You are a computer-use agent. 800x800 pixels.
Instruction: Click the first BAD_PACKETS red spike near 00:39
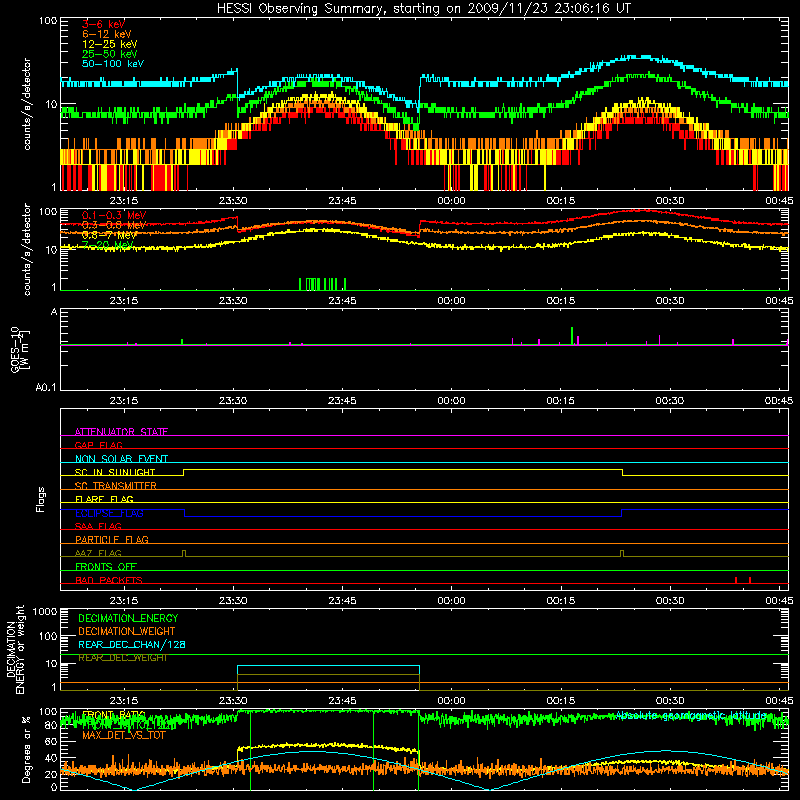click(736, 580)
